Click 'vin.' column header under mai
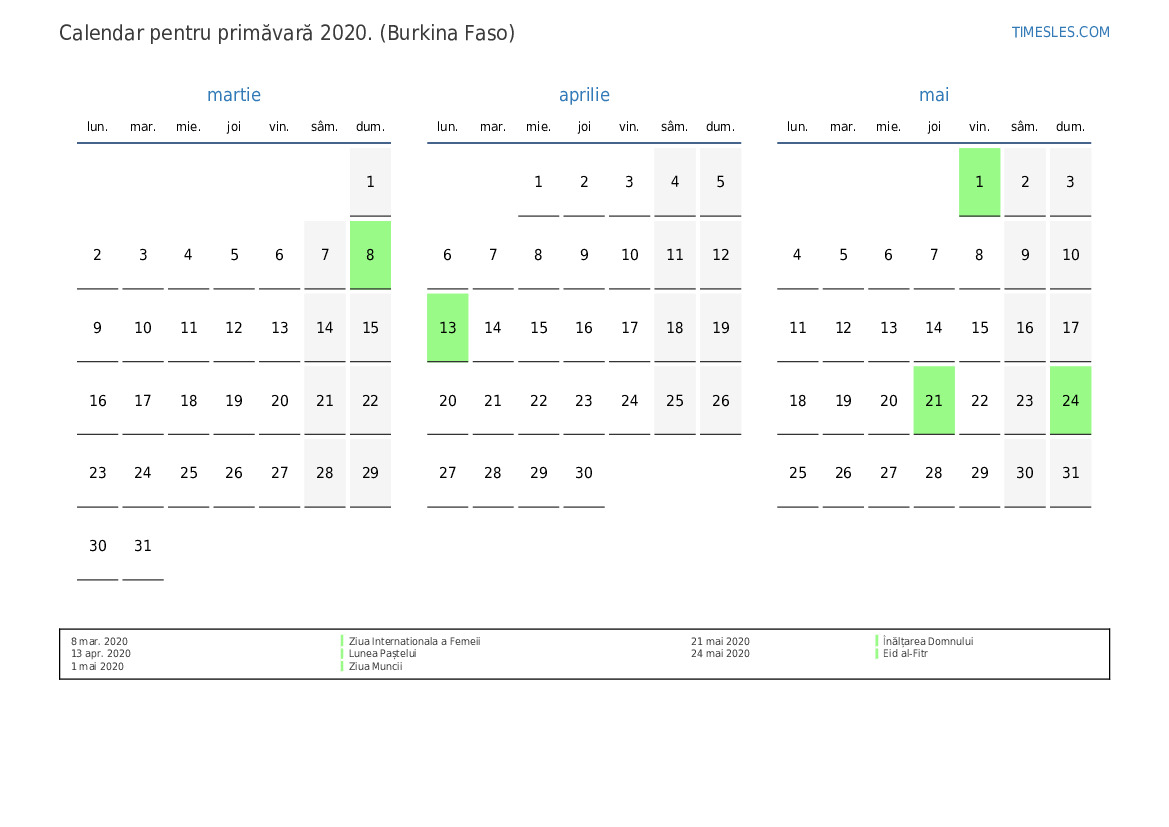The height and width of the screenshot is (827, 1169). click(x=979, y=127)
